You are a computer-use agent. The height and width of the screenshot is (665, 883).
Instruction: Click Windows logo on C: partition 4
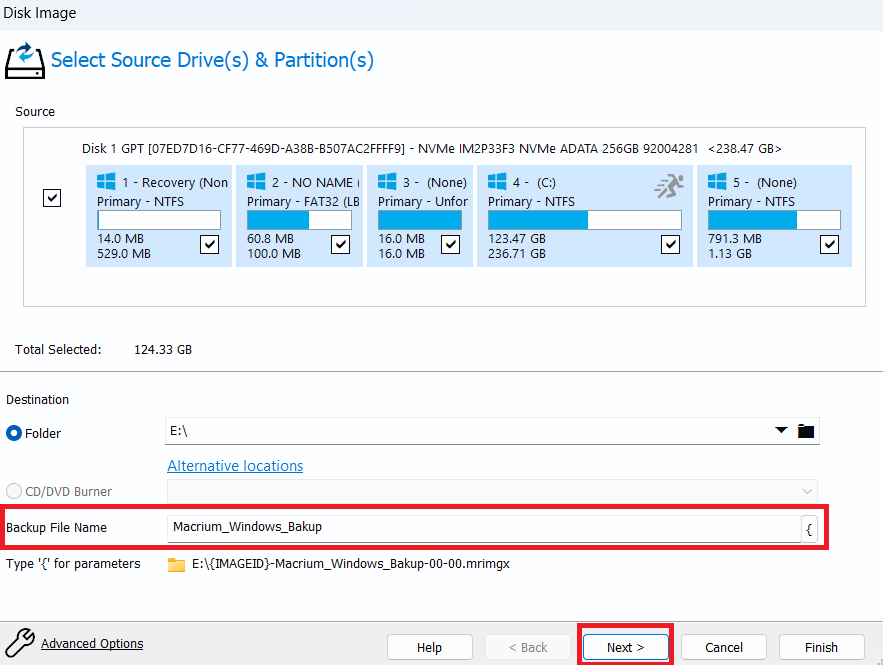click(x=497, y=181)
